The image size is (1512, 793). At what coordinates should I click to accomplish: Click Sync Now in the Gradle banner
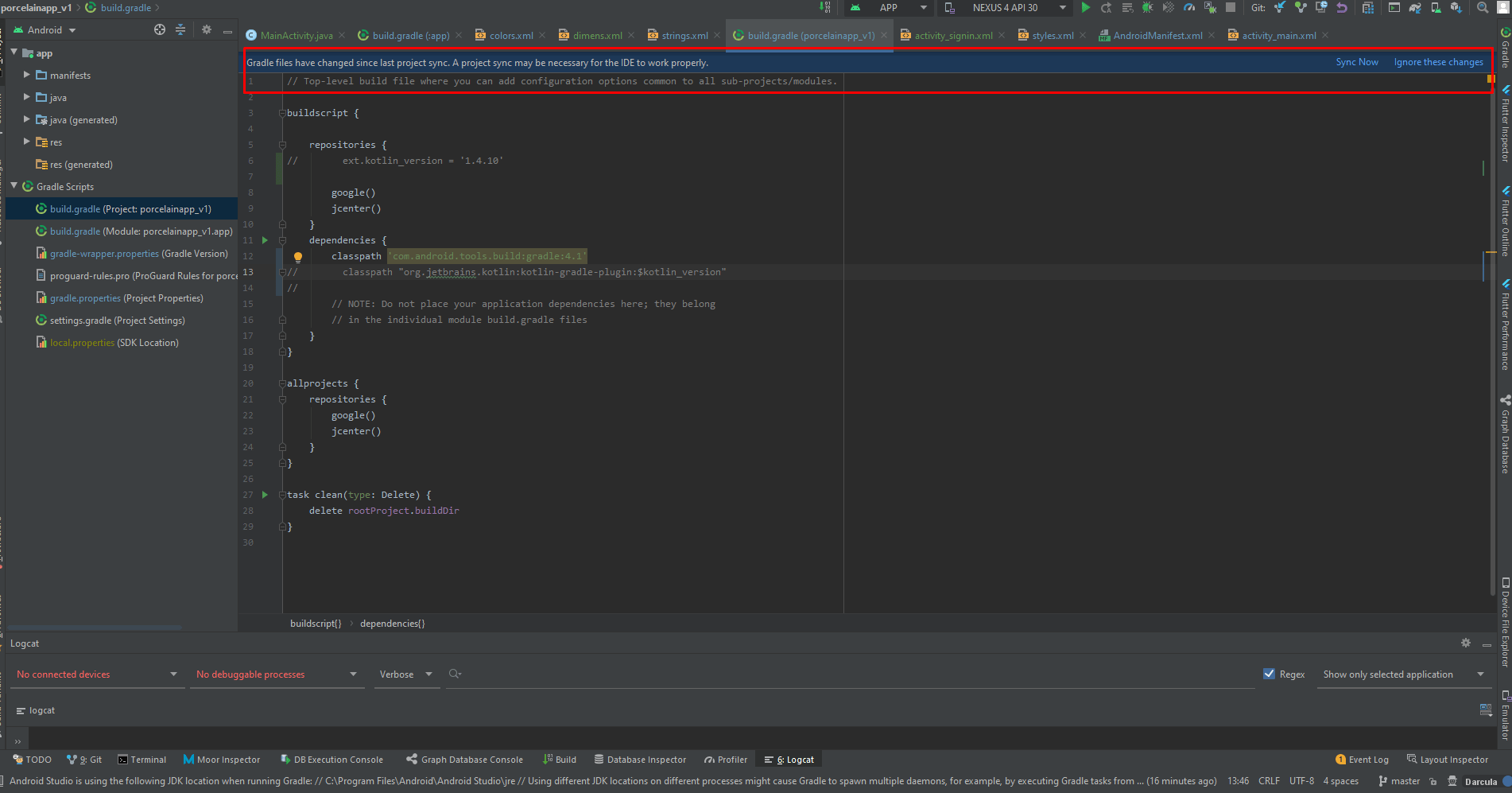click(1357, 62)
